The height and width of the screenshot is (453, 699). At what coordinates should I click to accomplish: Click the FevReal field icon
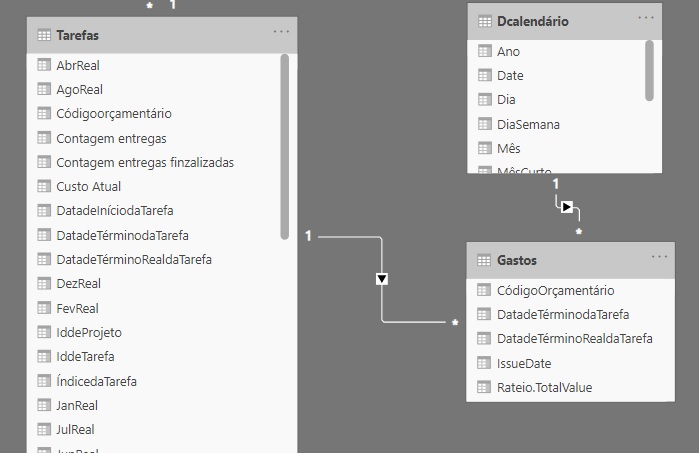coord(44,308)
